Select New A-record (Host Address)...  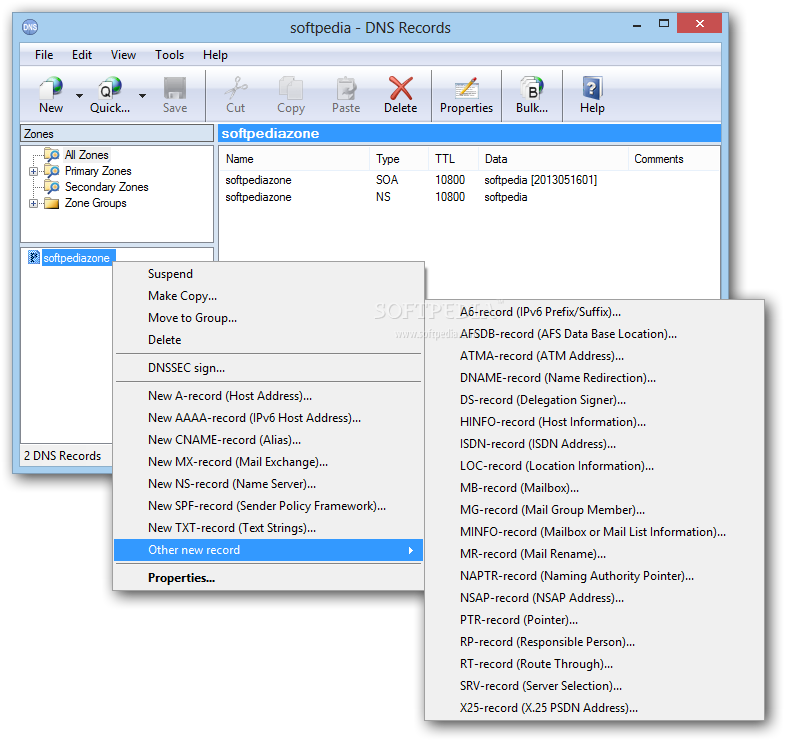[x=268, y=396]
